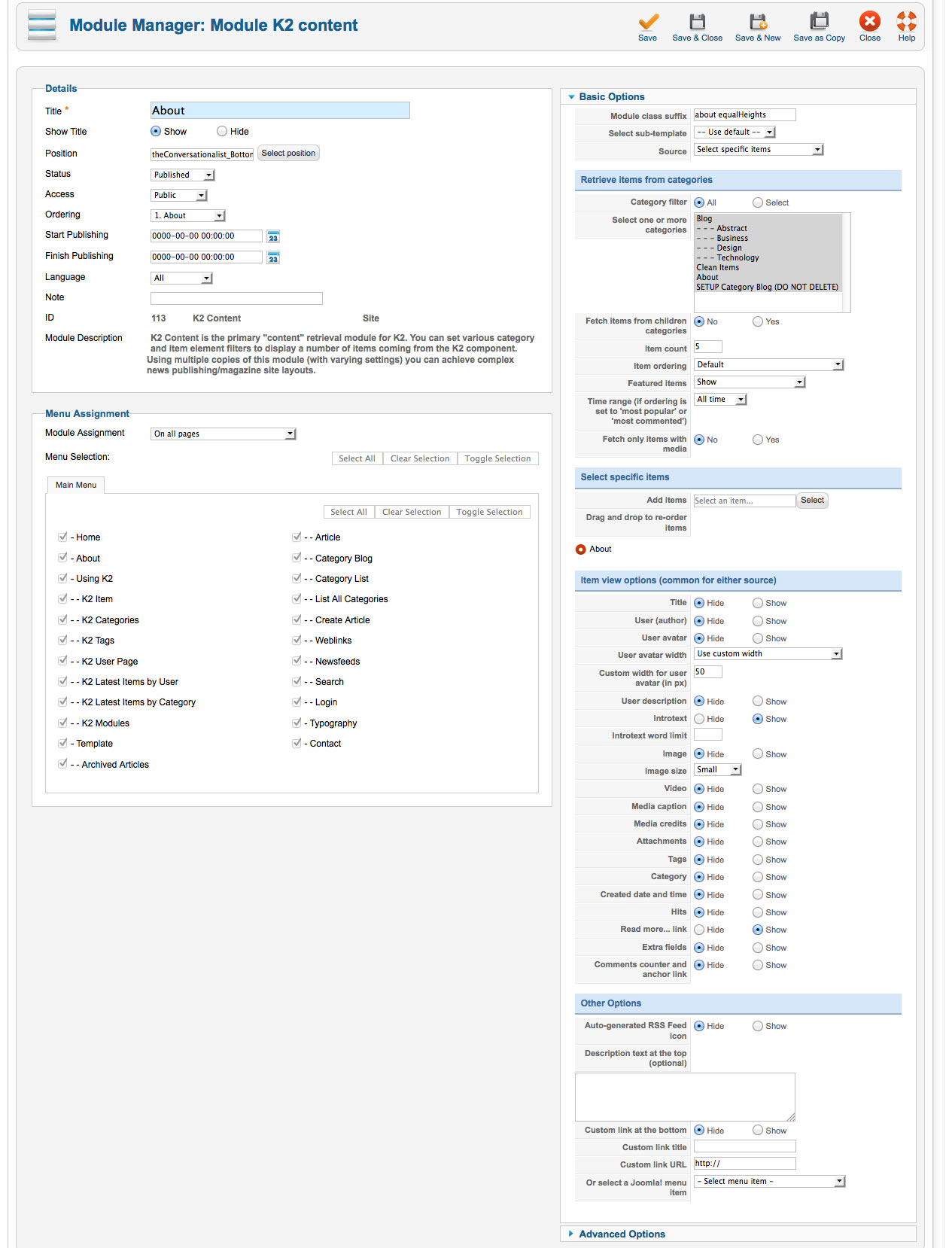Open the Ordering dropdown
This screenshot has height=1248, width=952.
(x=188, y=215)
